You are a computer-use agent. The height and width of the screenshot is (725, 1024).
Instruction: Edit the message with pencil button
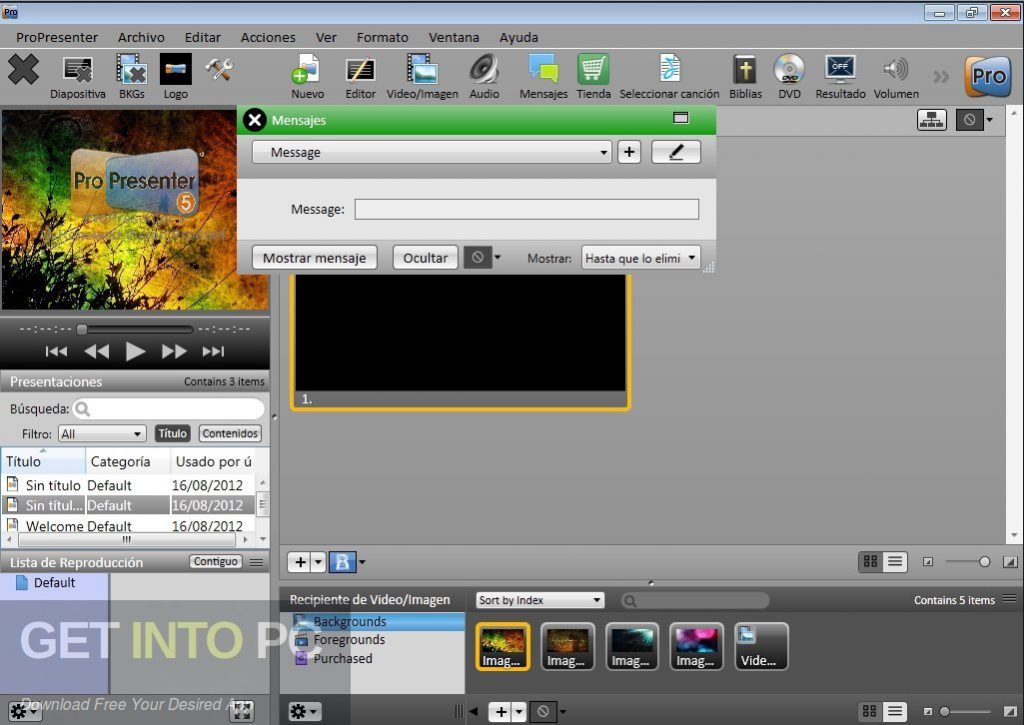point(676,152)
